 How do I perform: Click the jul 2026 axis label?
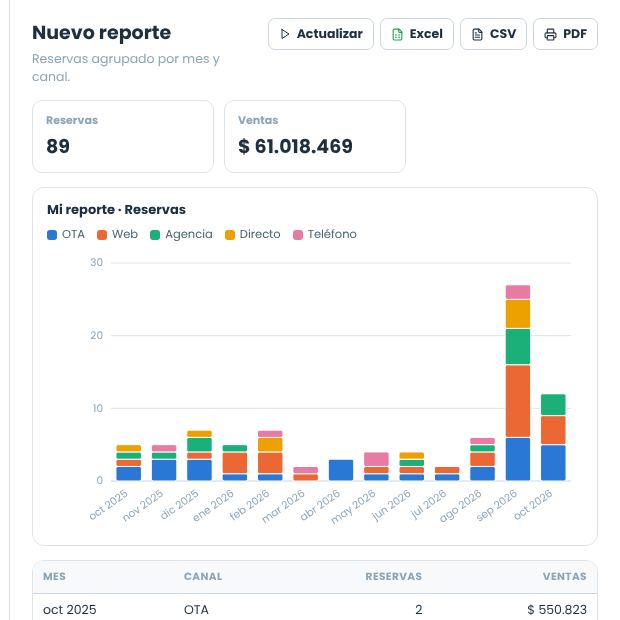pyautogui.click(x=429, y=504)
